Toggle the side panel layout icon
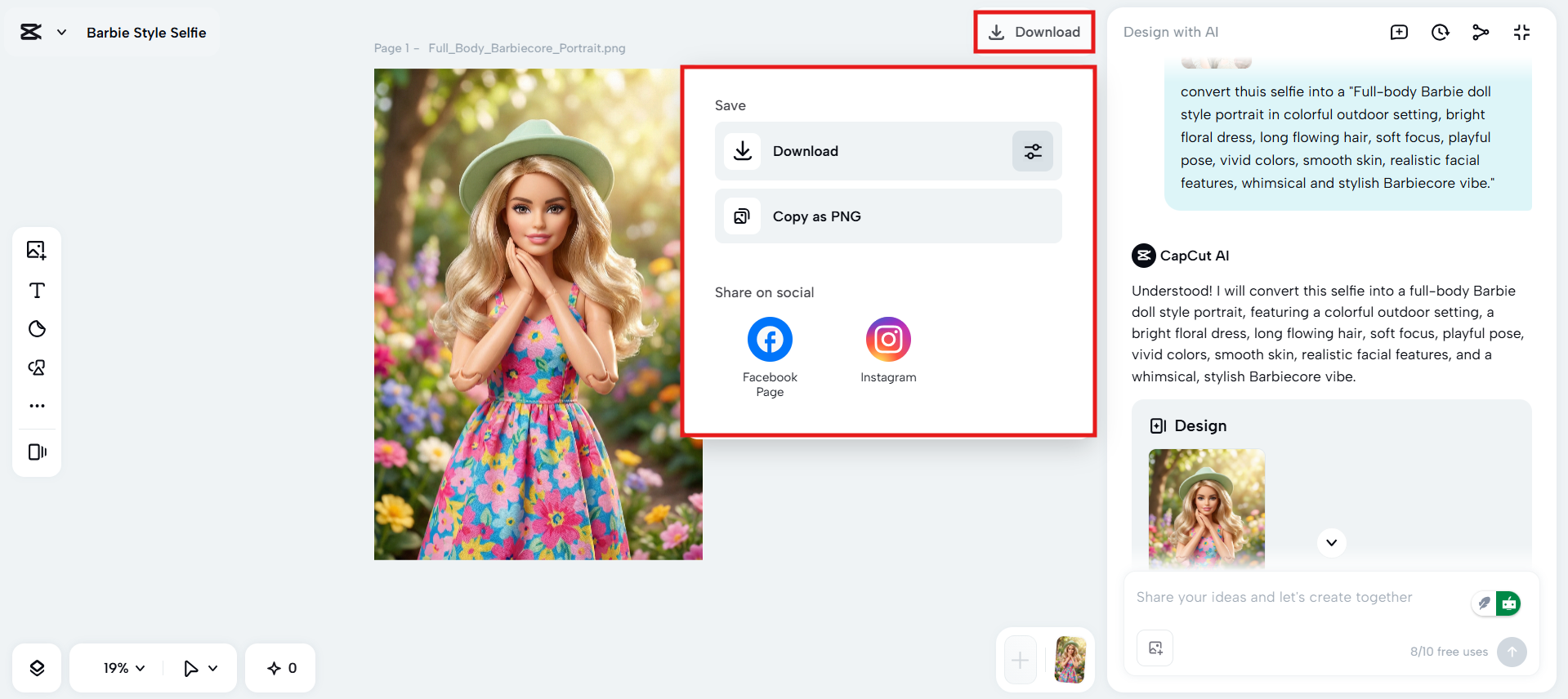 (x=37, y=452)
